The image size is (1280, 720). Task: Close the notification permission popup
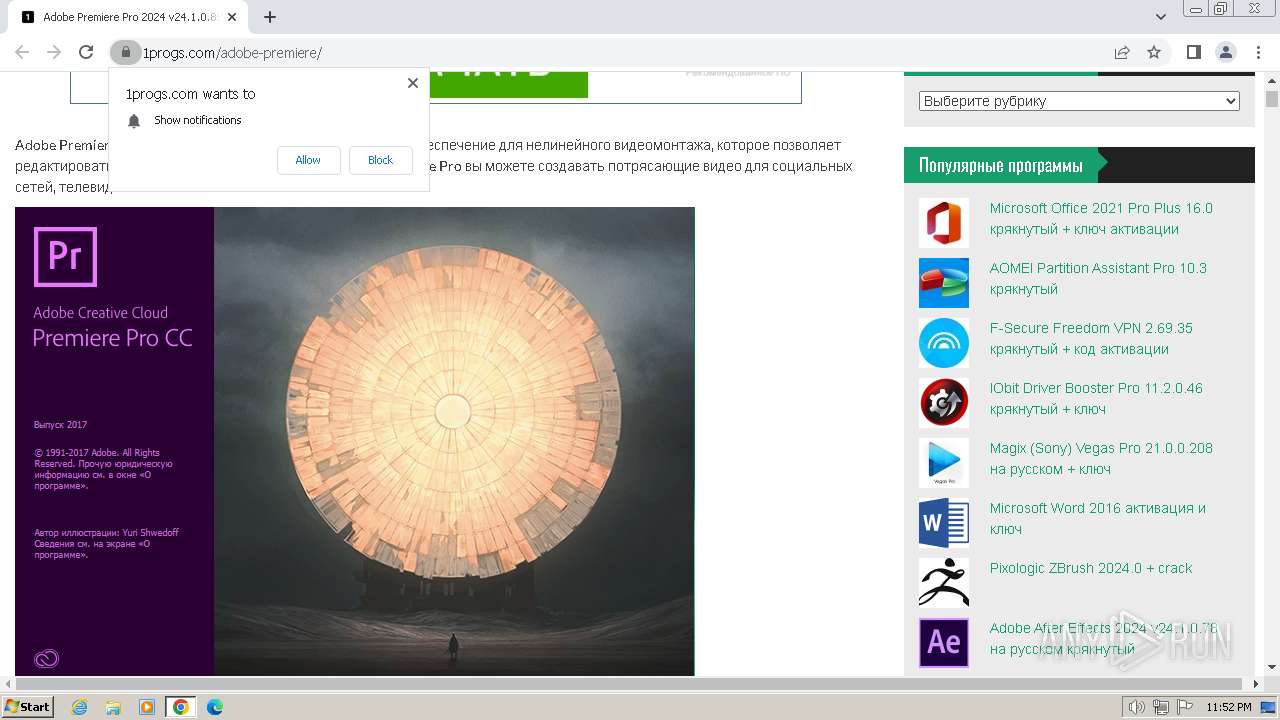coord(413,83)
